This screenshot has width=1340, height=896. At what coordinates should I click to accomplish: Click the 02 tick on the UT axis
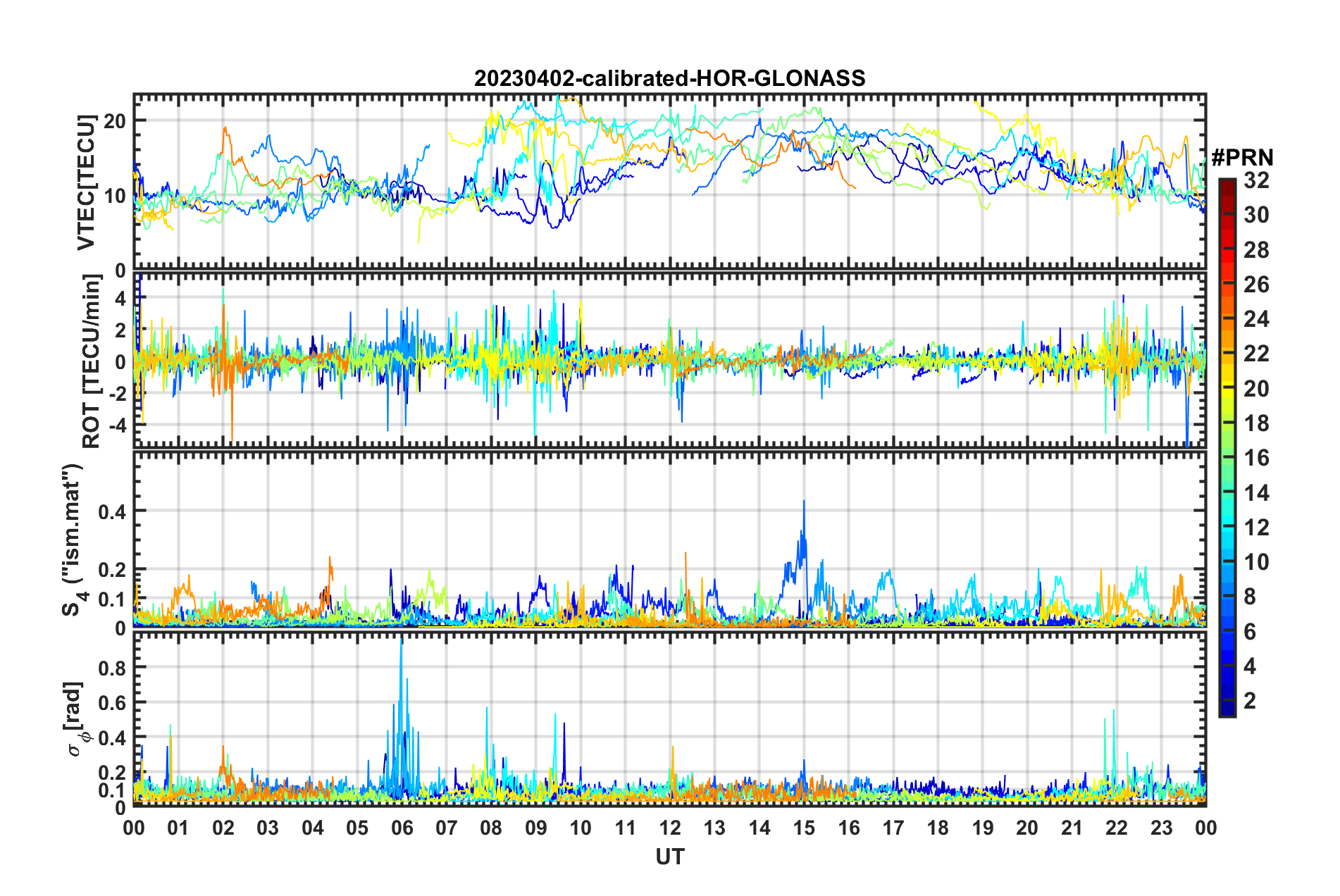pyautogui.click(x=223, y=828)
